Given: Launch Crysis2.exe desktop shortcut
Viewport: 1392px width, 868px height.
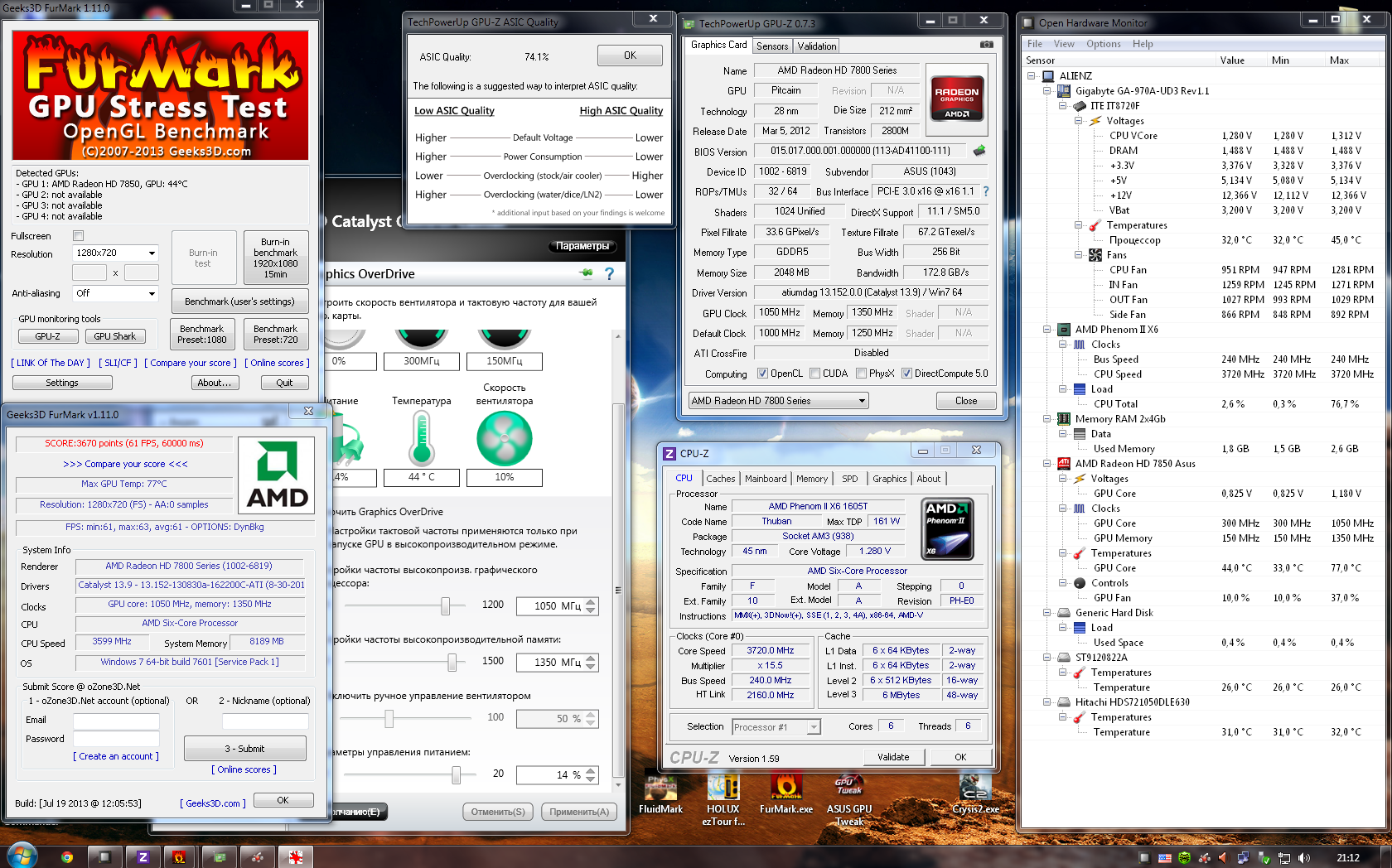Looking at the screenshot, I should pos(975,793).
